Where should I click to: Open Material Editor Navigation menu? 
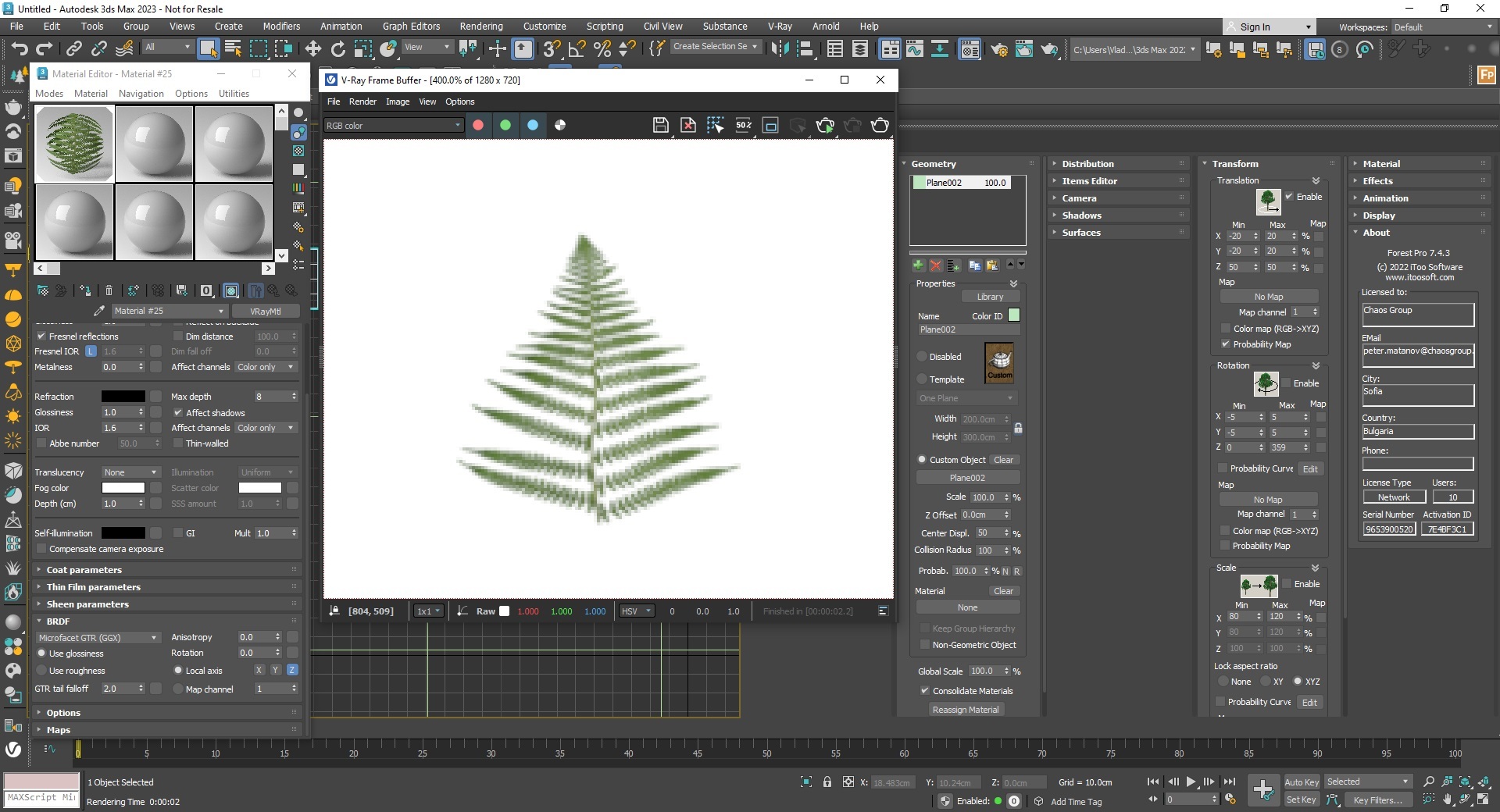pos(141,94)
